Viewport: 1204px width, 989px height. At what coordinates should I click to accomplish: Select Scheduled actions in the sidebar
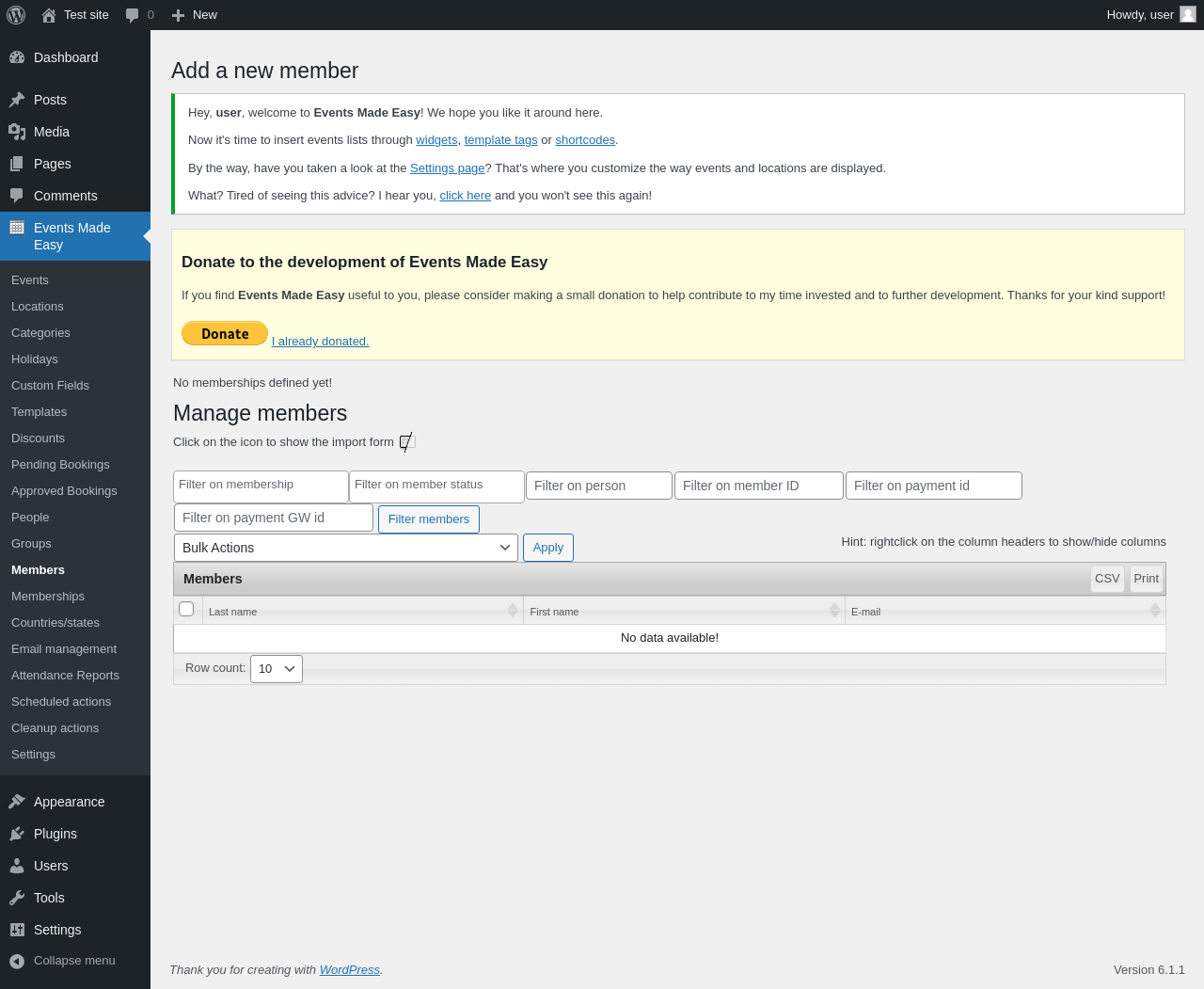click(x=61, y=702)
